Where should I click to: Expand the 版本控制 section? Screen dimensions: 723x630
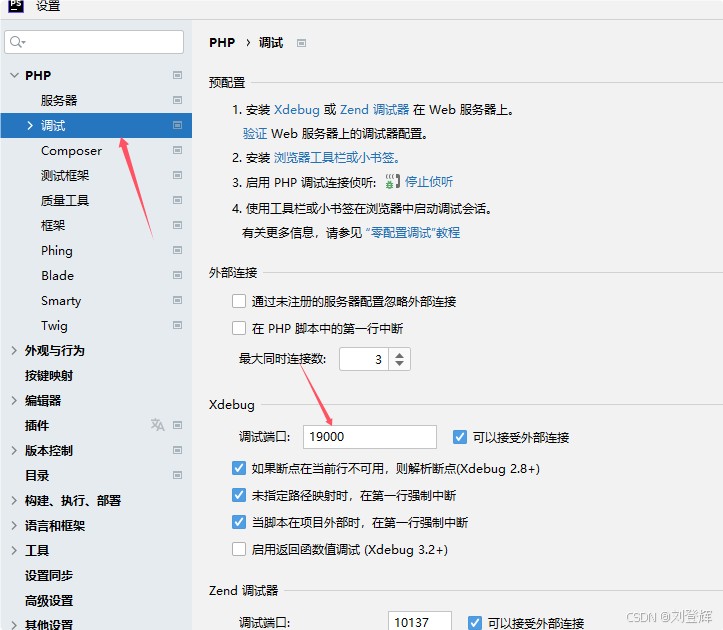14,451
